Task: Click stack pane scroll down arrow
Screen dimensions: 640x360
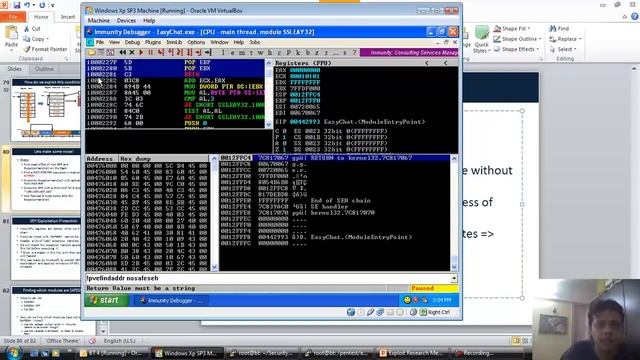Action: point(454,267)
